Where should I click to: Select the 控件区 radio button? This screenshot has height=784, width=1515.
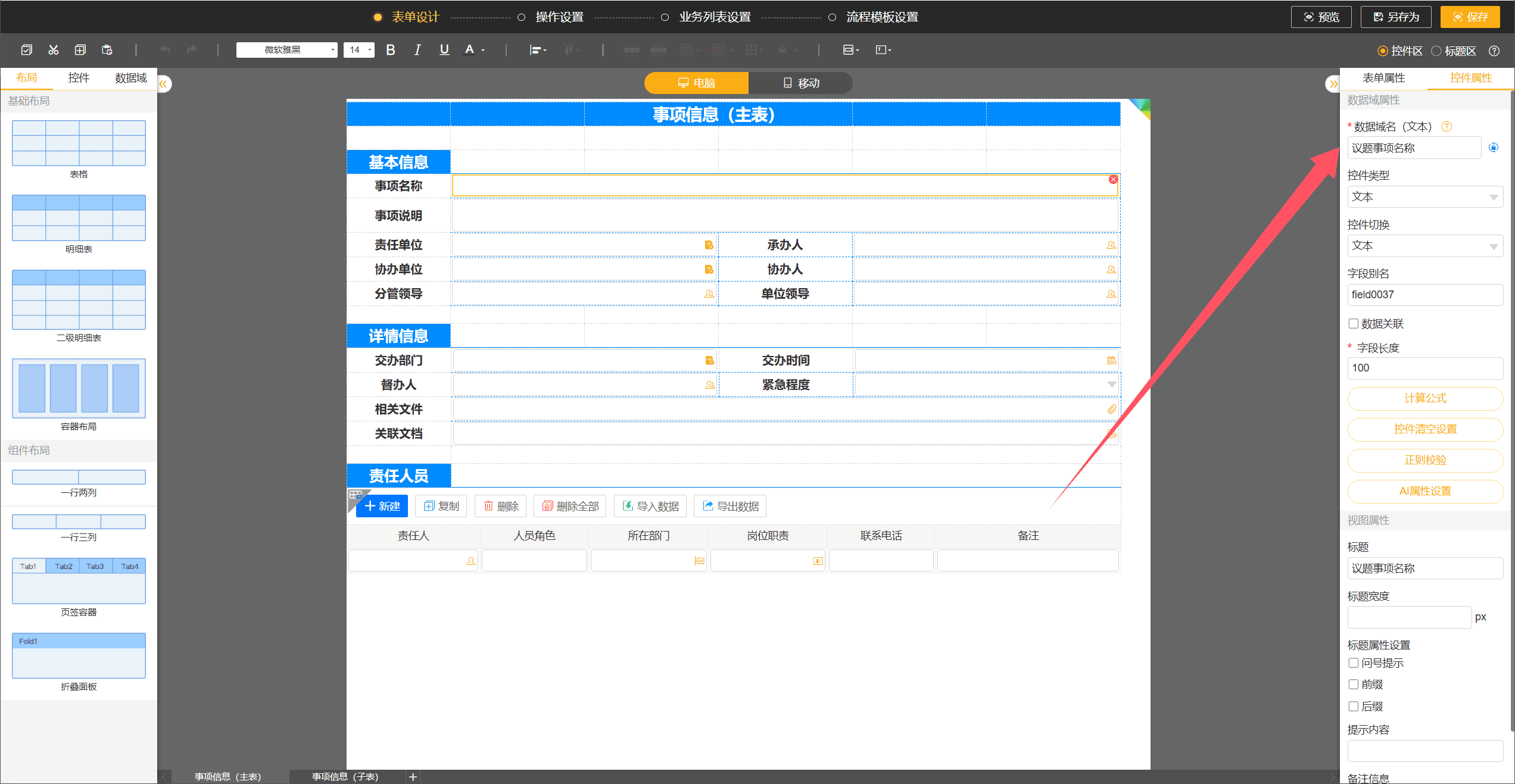click(1383, 51)
